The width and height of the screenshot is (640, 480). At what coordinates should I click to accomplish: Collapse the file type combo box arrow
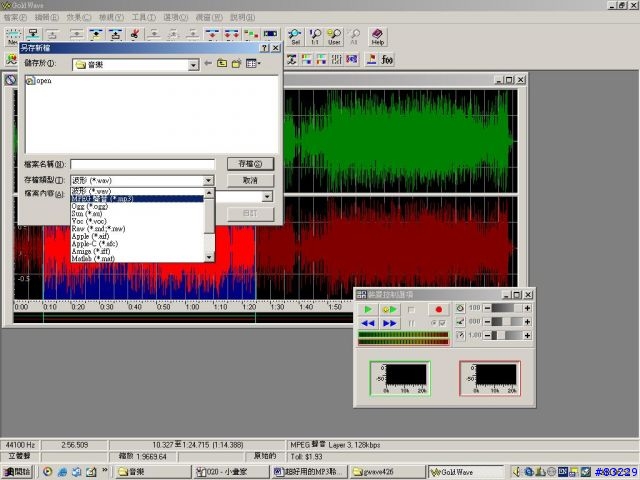pos(208,180)
